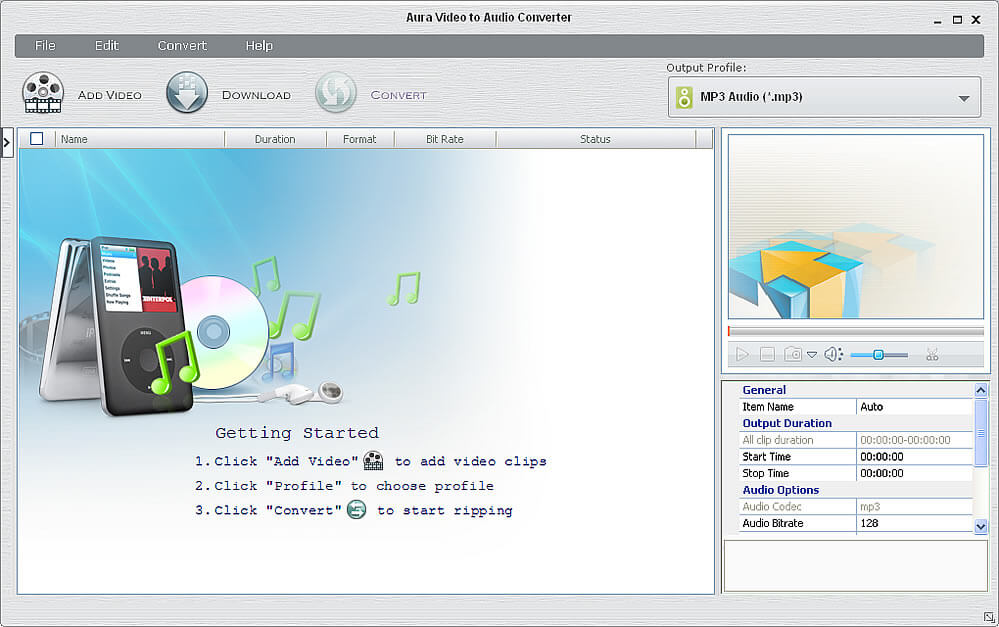Screen dimensions: 999x627
Task: Click the Audio Bitrate value field 128
Action: click(x=914, y=523)
